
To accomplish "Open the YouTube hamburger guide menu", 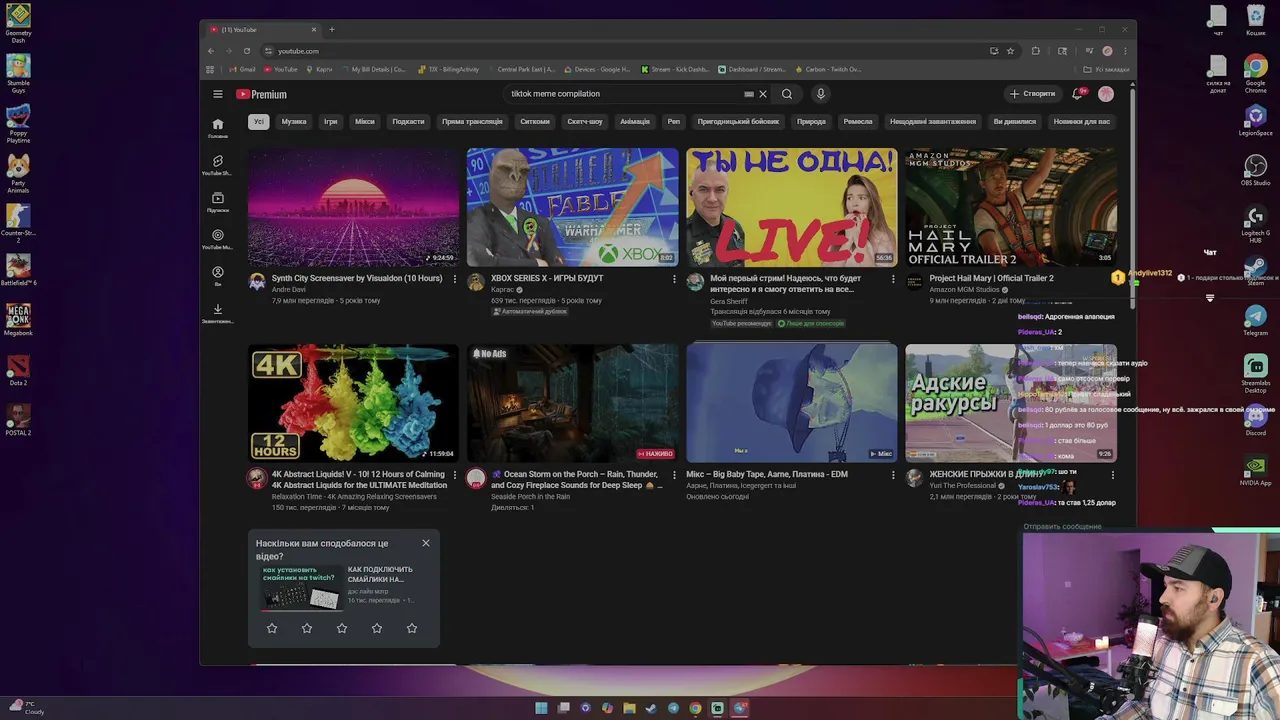I will (217, 94).
